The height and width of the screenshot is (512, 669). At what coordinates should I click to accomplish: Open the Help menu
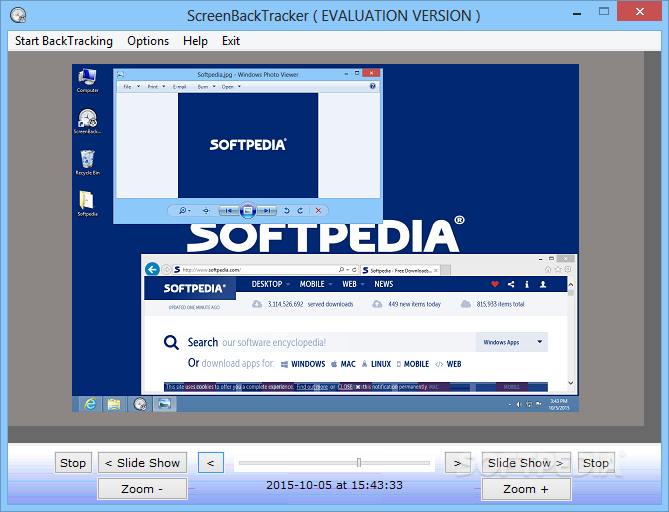pos(195,41)
